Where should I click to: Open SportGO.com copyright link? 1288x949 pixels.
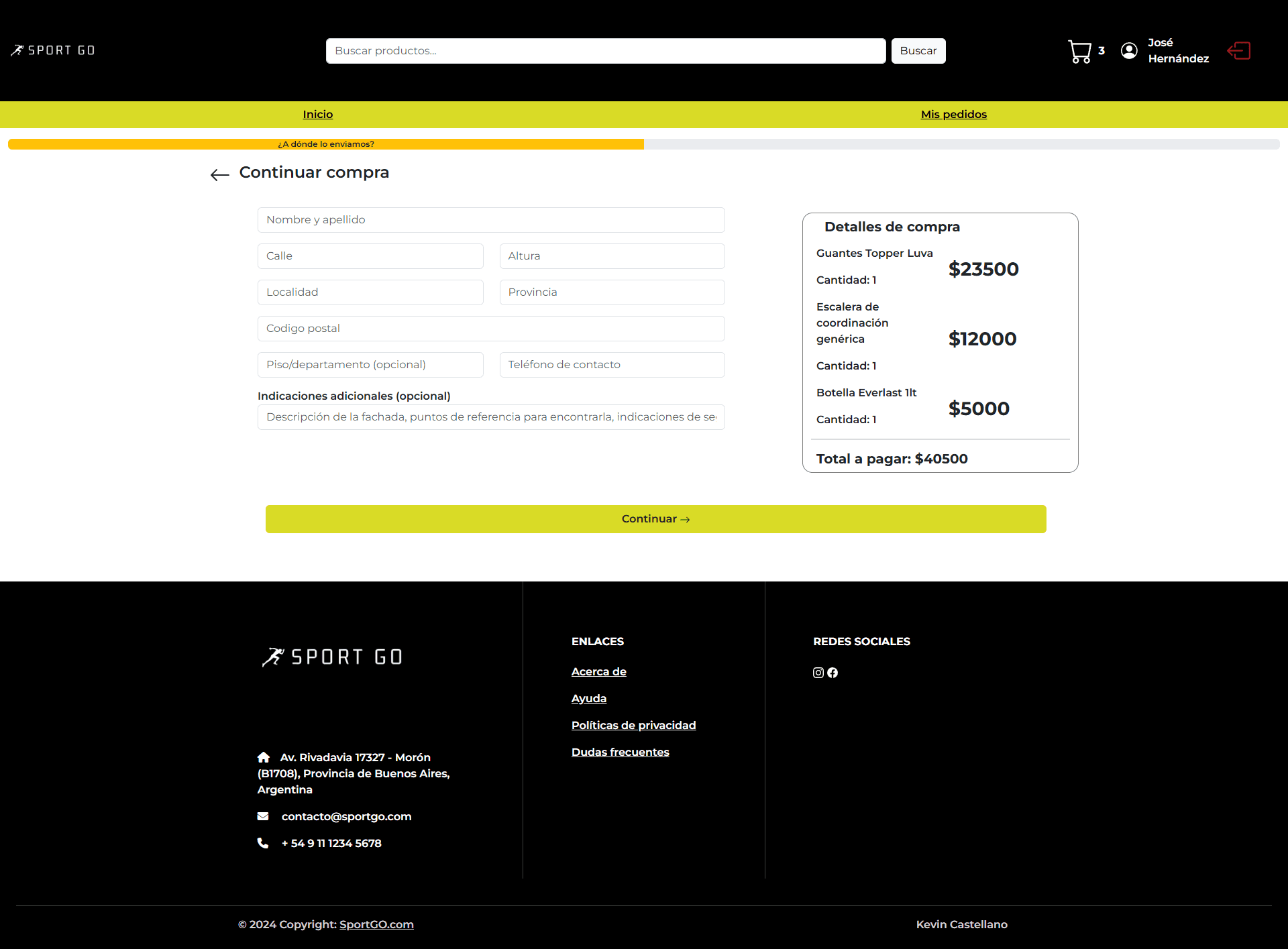point(376,924)
